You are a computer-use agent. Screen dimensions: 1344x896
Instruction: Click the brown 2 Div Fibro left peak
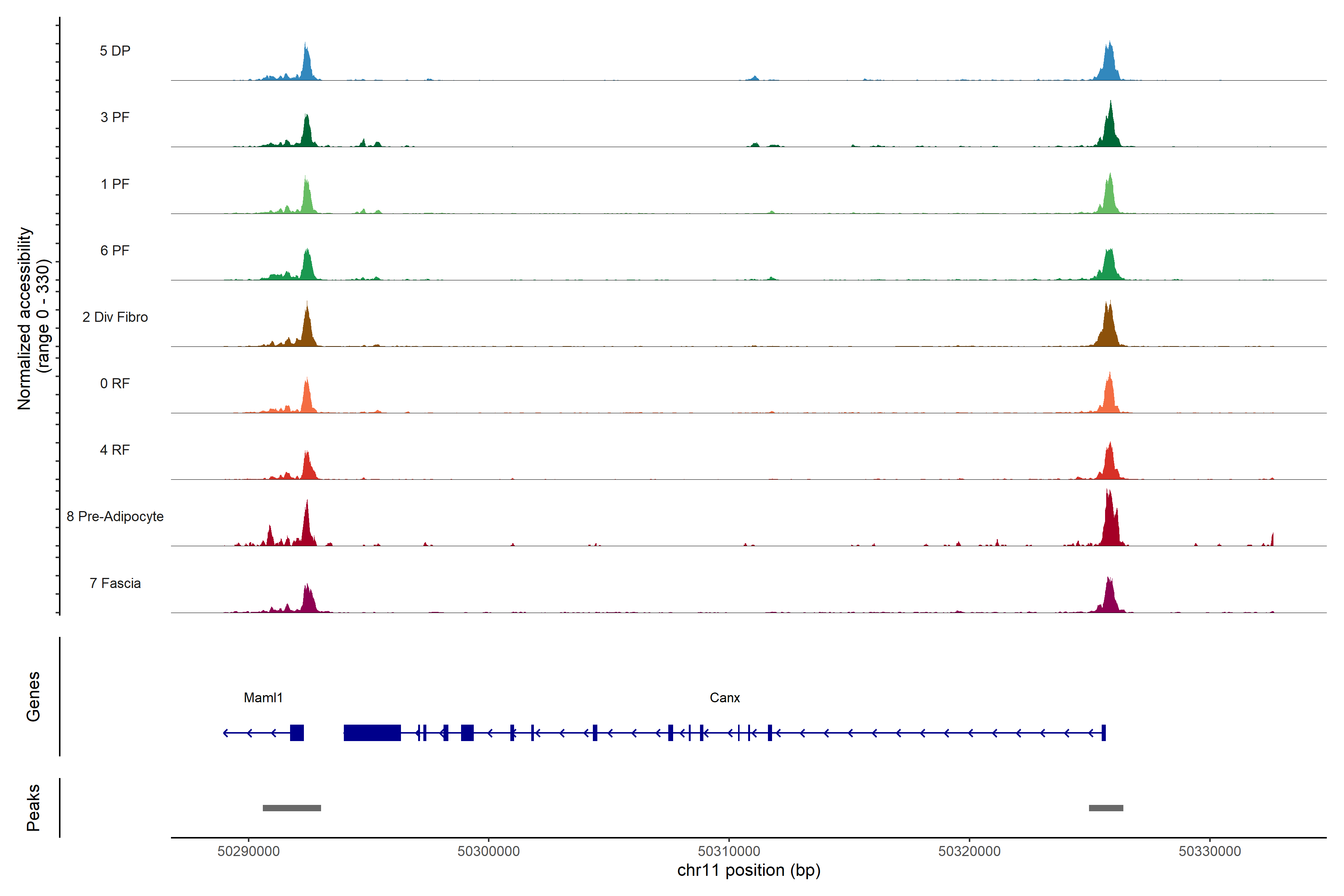[307, 332]
